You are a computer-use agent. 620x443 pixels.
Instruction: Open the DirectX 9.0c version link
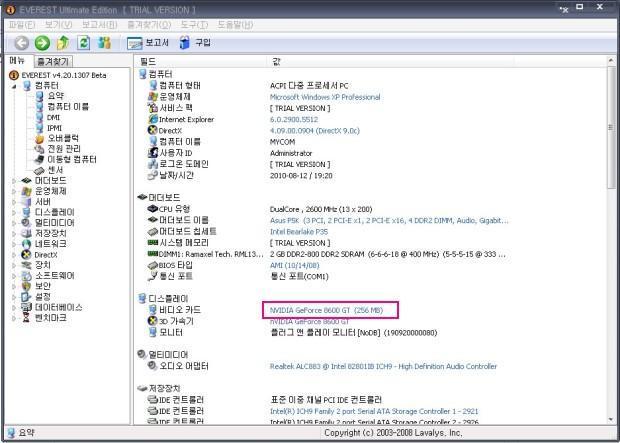pyautogui.click(x=315, y=131)
